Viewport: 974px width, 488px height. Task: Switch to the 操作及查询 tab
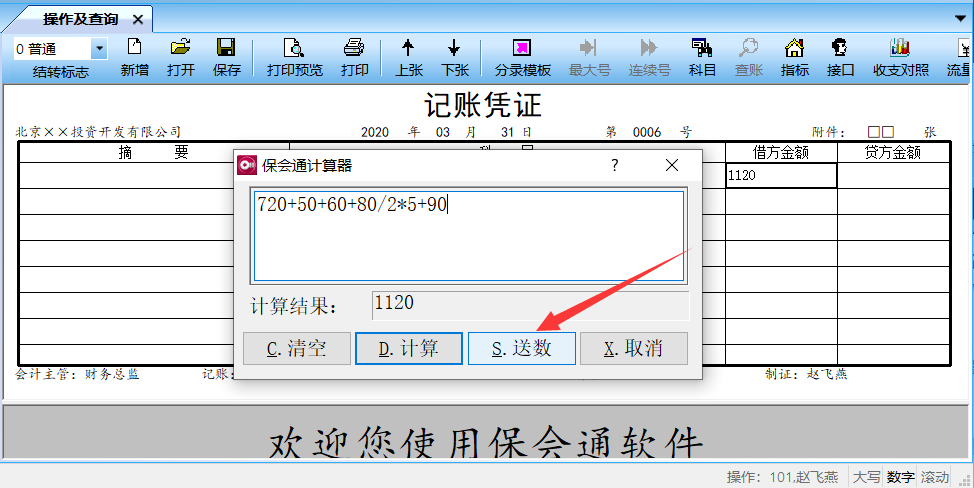click(80, 19)
